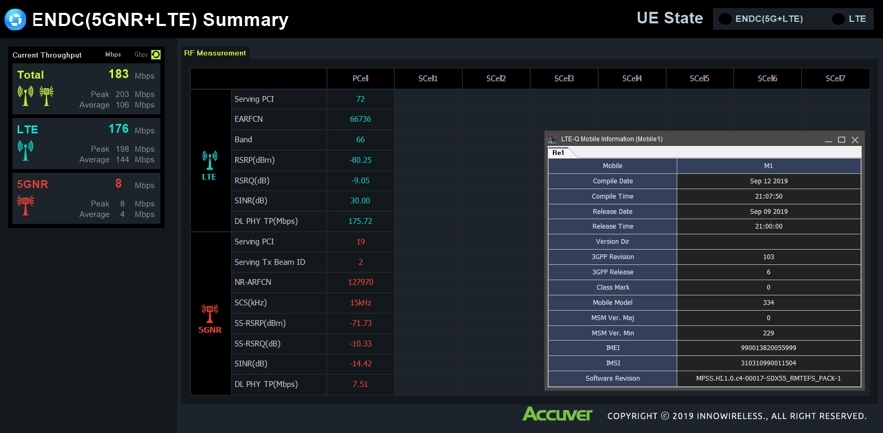
Task: Click the green Mbps/Gbps unit toggle icon
Action: pos(155,55)
